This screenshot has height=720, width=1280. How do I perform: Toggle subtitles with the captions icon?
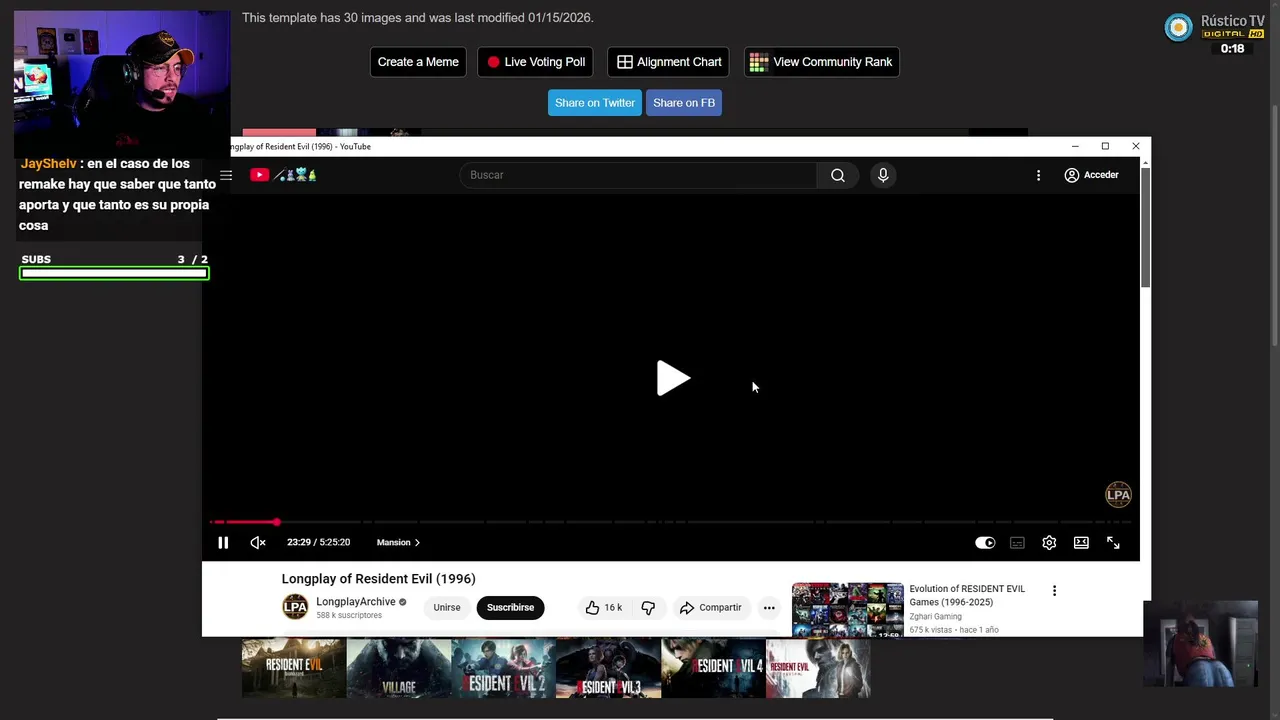click(1017, 543)
